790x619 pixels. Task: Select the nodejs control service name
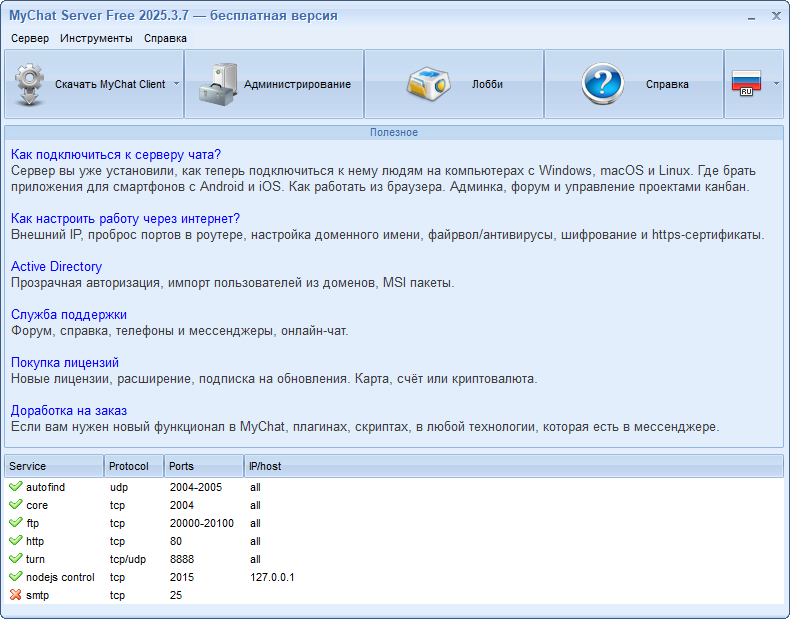[60, 577]
